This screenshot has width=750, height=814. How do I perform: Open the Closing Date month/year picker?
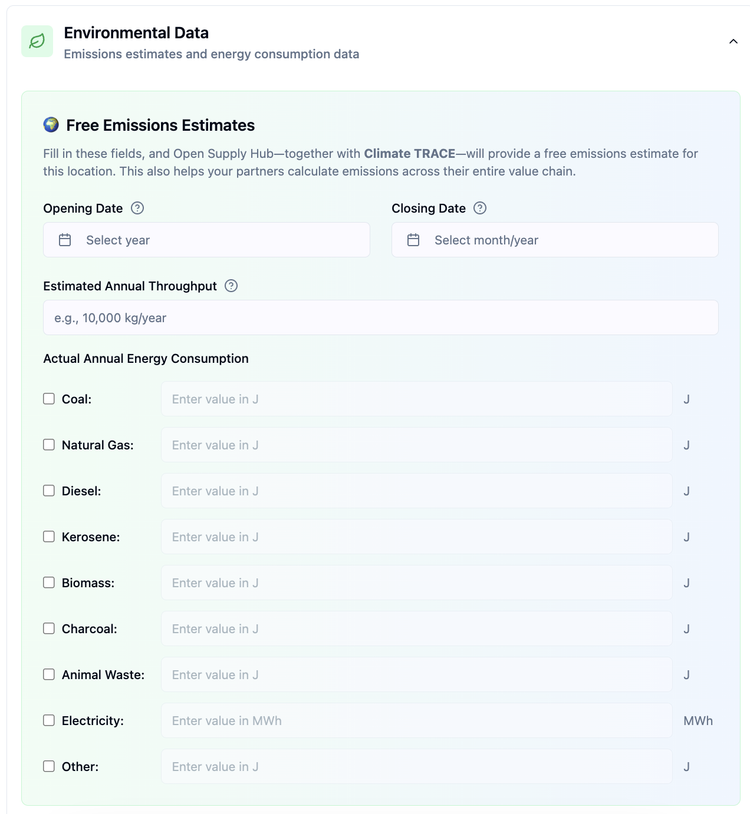tap(555, 240)
